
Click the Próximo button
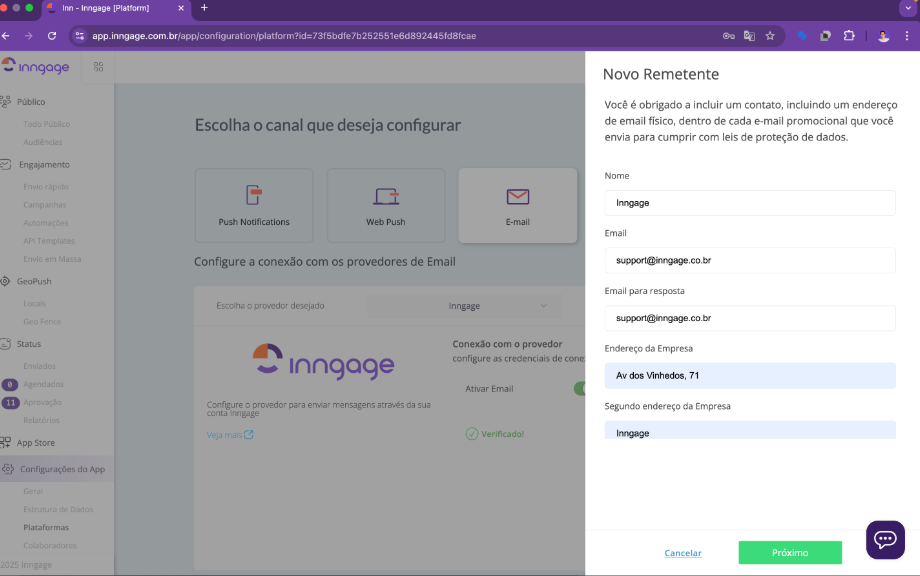click(x=790, y=553)
